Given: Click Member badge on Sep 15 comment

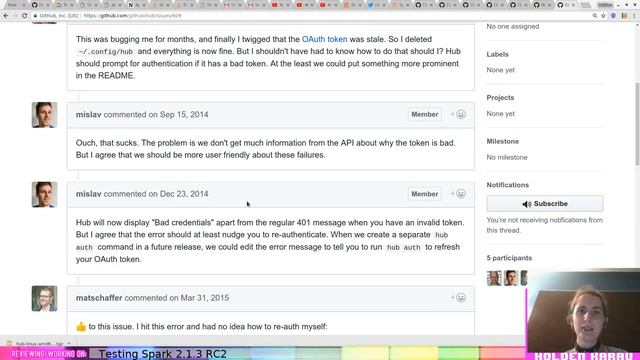Looking at the screenshot, I should [x=424, y=114].
